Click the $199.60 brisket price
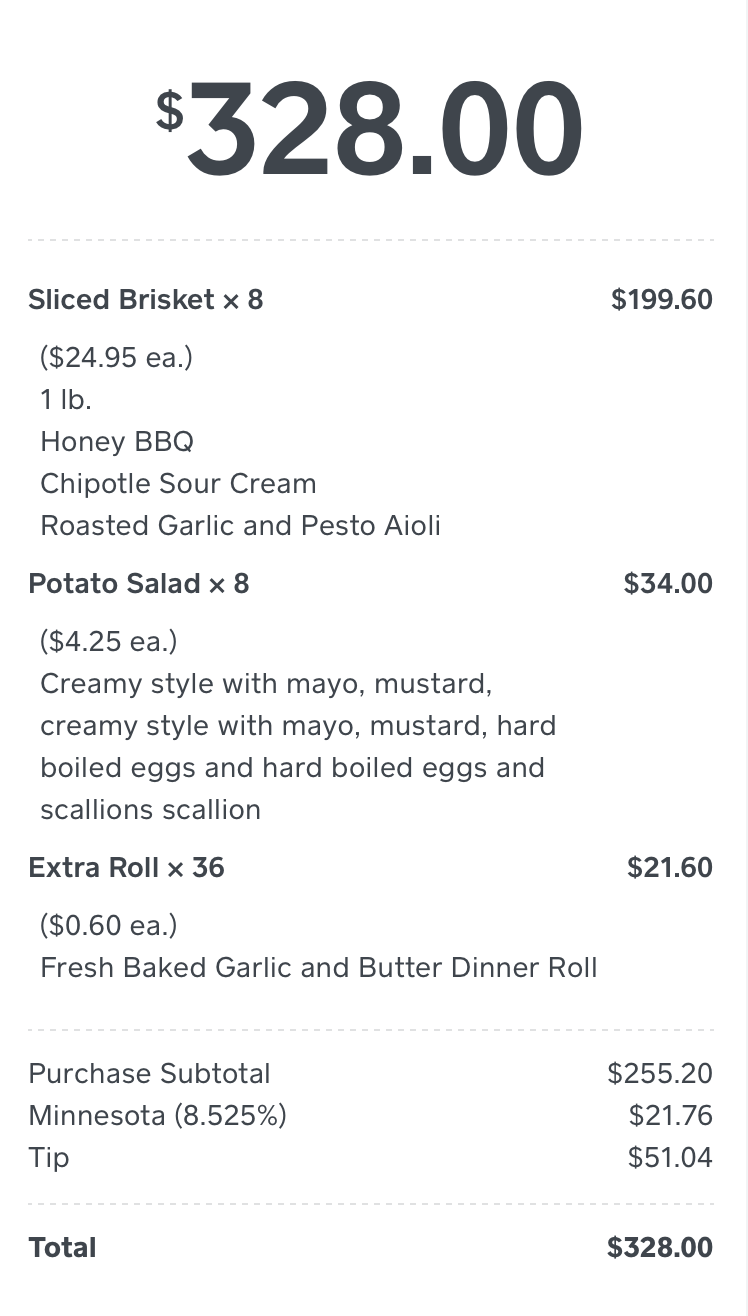Image resolution: width=748 pixels, height=1316 pixels. [662, 300]
